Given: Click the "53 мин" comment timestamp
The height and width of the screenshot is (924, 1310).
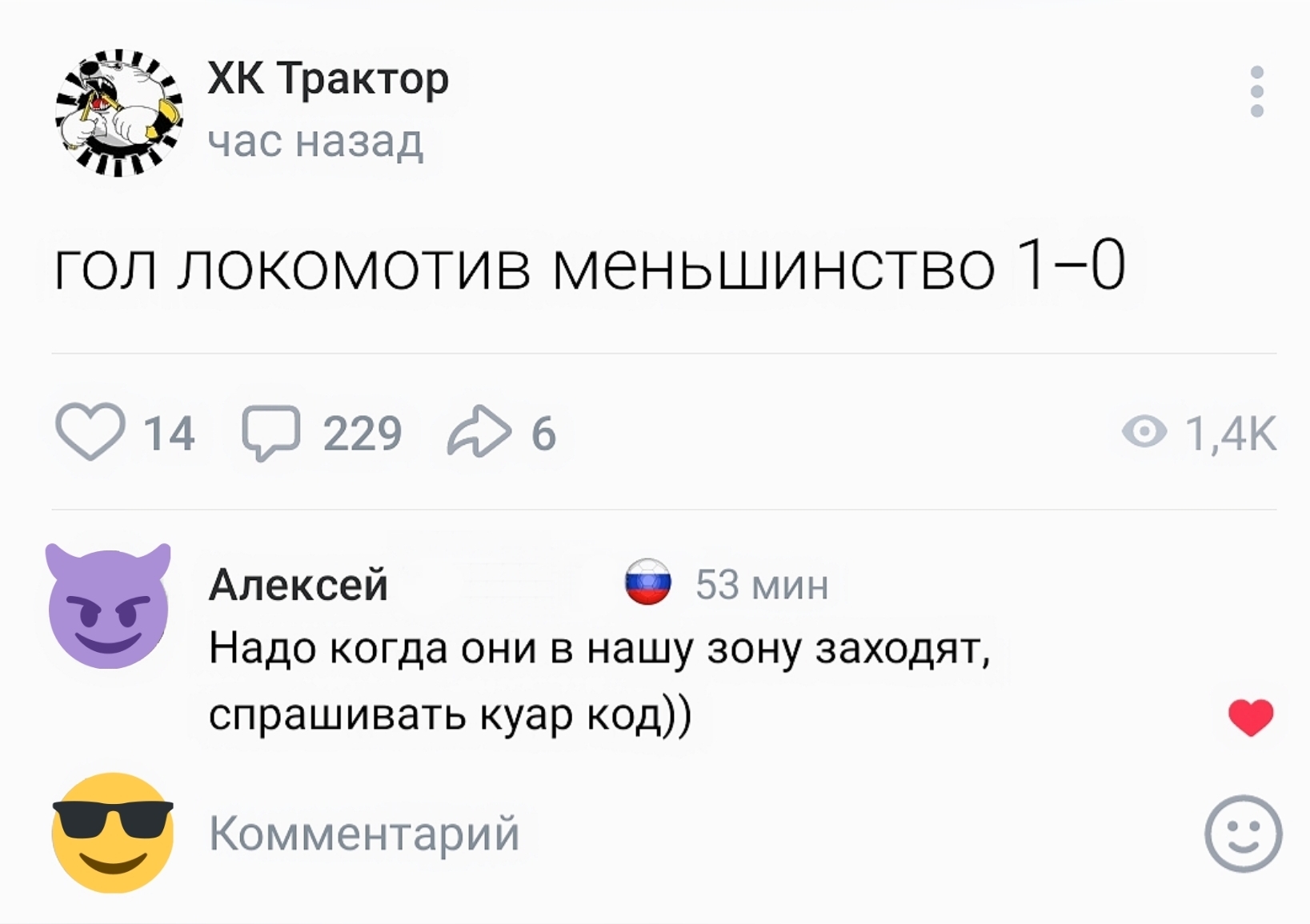Looking at the screenshot, I should coord(762,584).
